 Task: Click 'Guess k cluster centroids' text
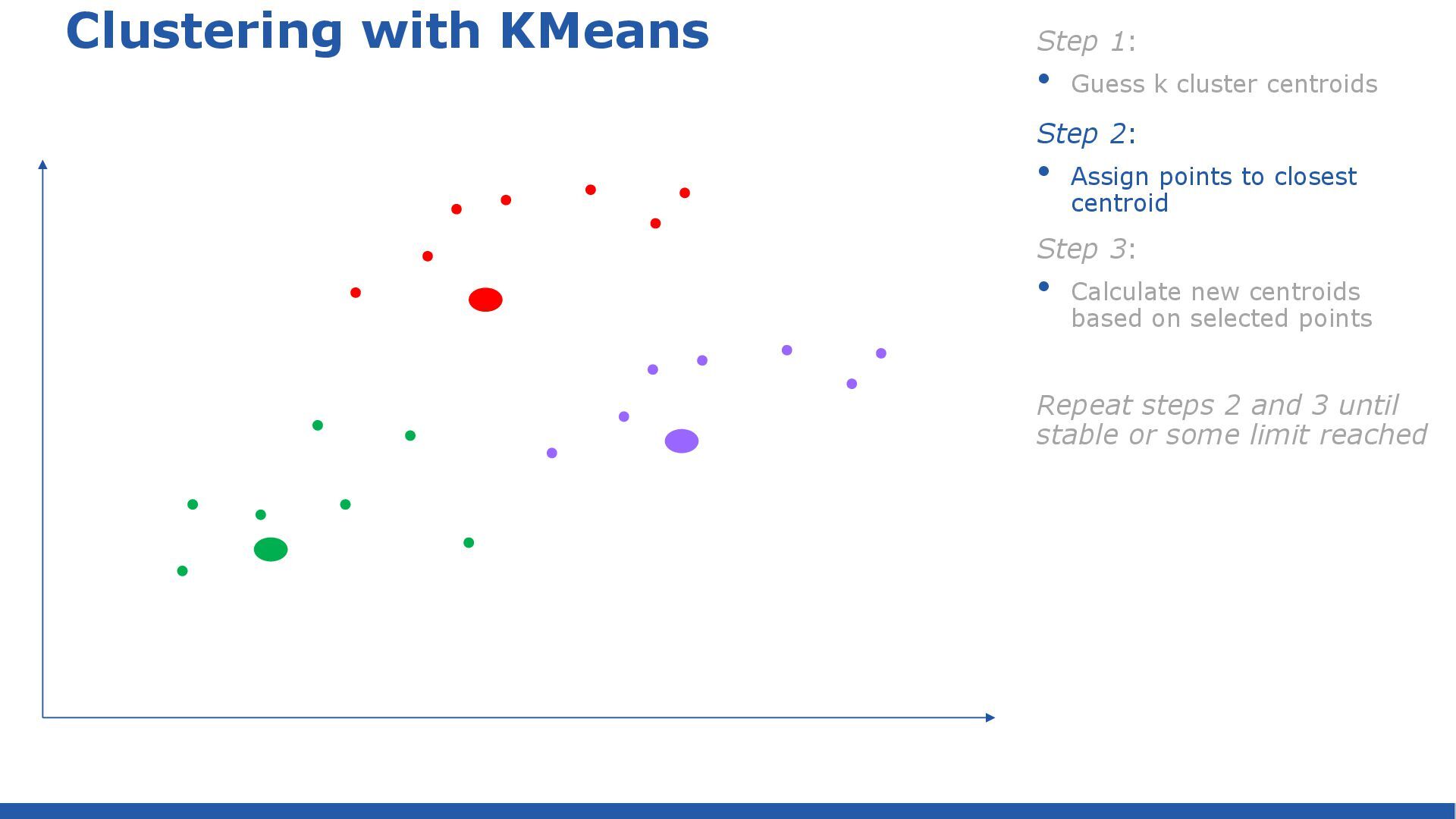(x=1224, y=83)
